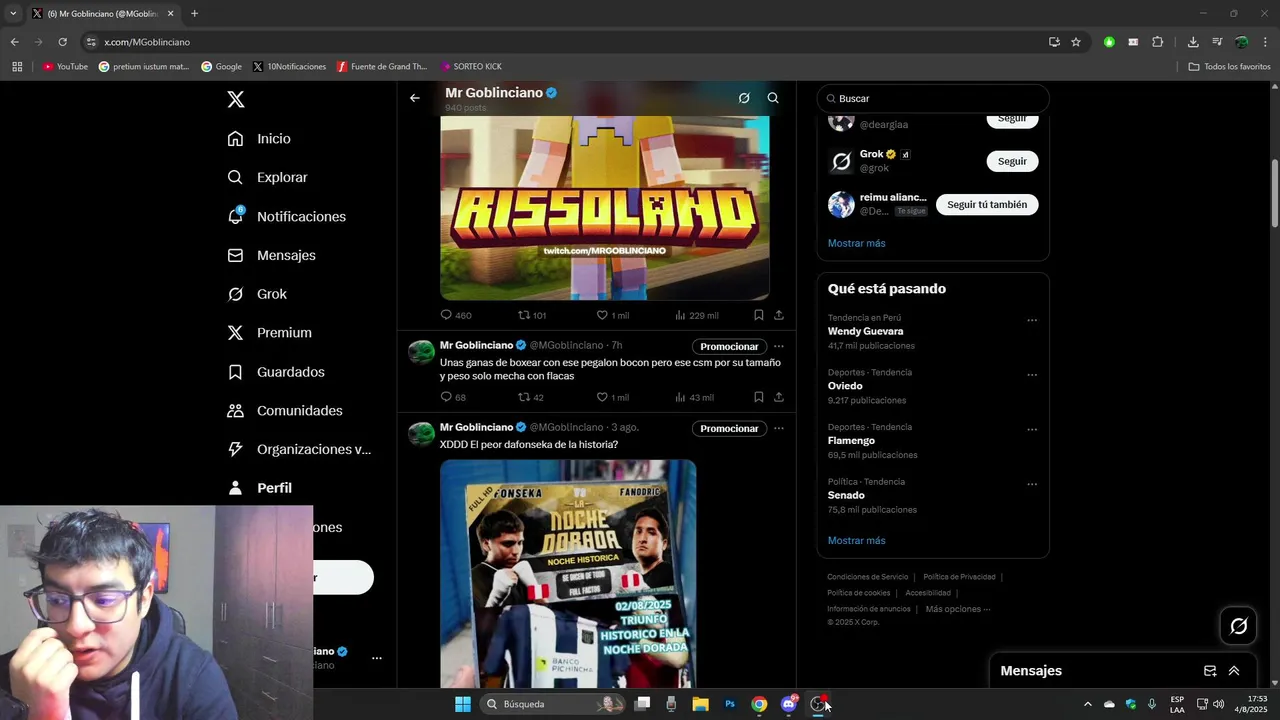Like the Rissolano image post

pos(613,315)
